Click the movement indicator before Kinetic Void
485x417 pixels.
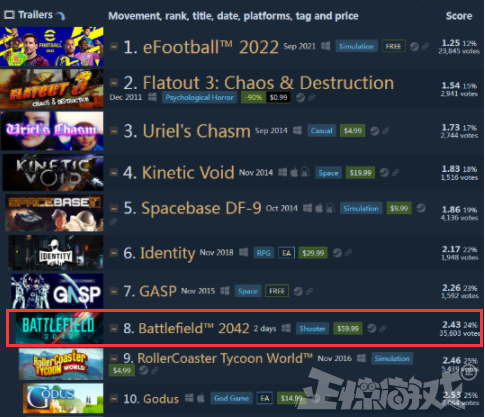pos(114,173)
